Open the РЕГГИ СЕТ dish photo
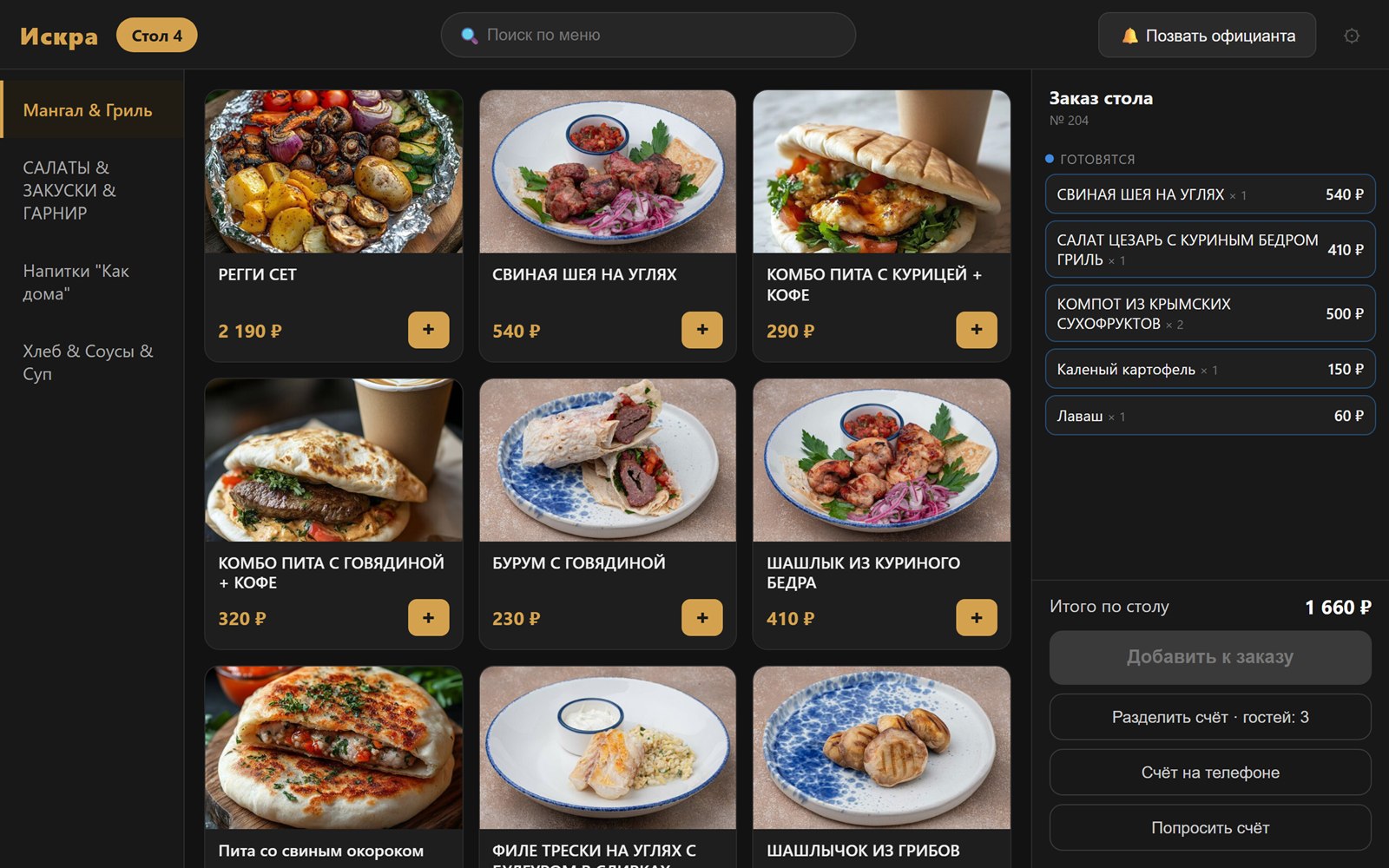Image resolution: width=1389 pixels, height=868 pixels. [333, 172]
